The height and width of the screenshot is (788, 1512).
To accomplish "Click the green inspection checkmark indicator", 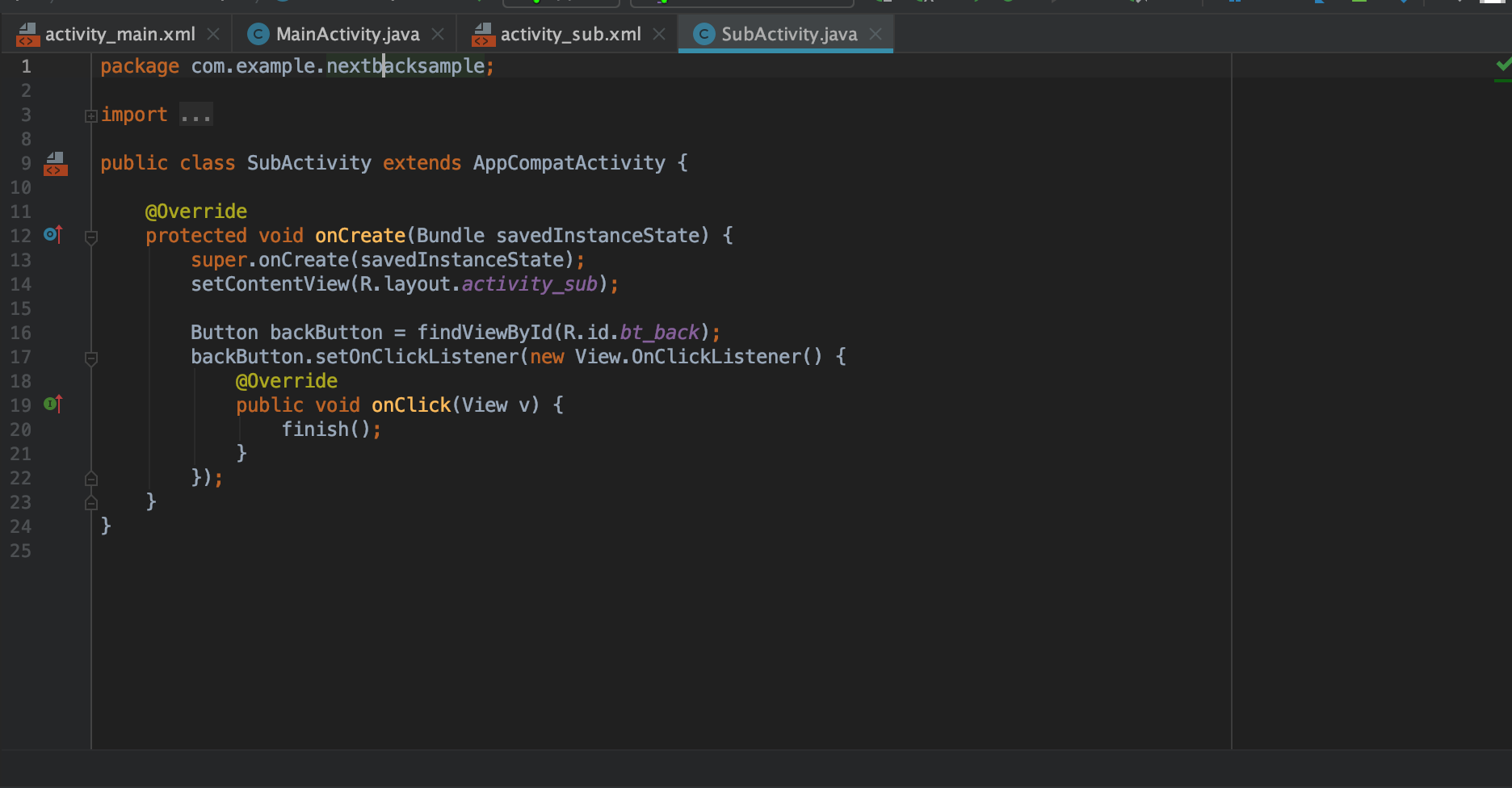I will point(1503,65).
